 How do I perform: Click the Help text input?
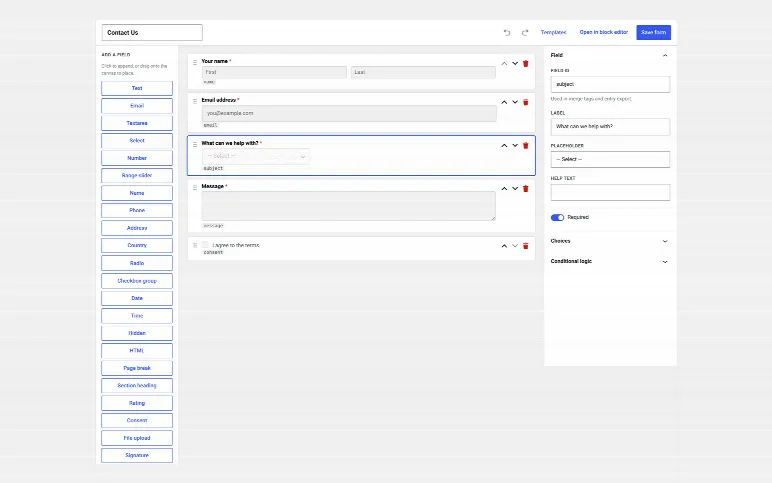610,193
